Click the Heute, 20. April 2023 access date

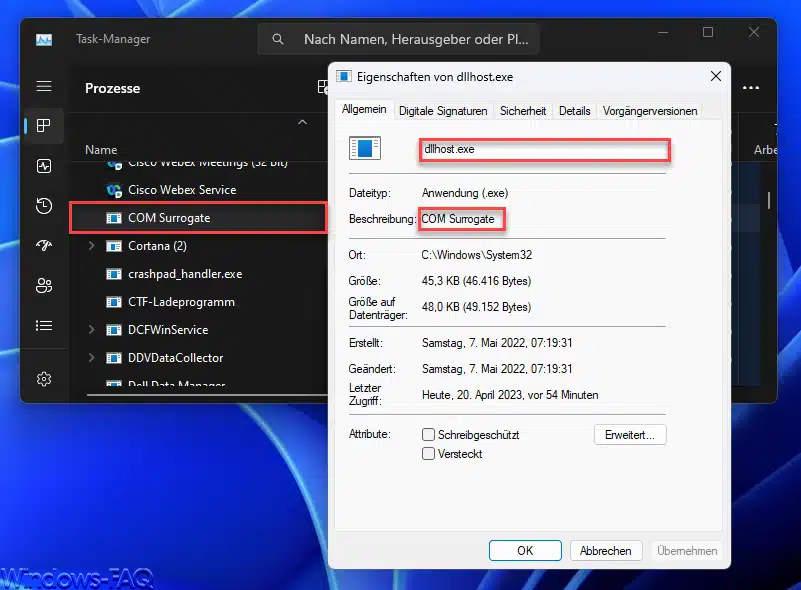(x=510, y=395)
